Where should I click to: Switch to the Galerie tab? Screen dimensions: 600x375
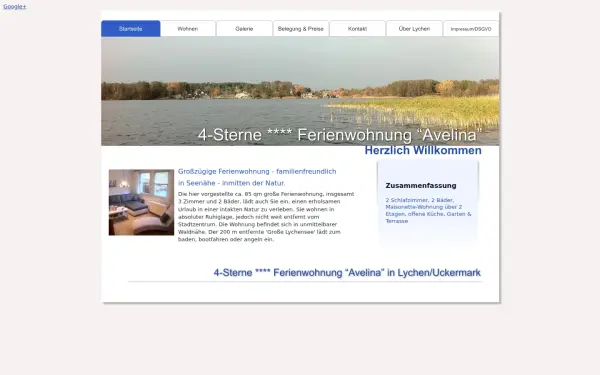click(x=244, y=29)
